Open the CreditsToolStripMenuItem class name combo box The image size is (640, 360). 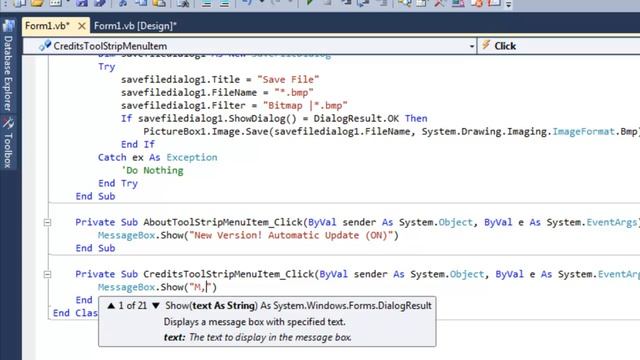[250, 46]
